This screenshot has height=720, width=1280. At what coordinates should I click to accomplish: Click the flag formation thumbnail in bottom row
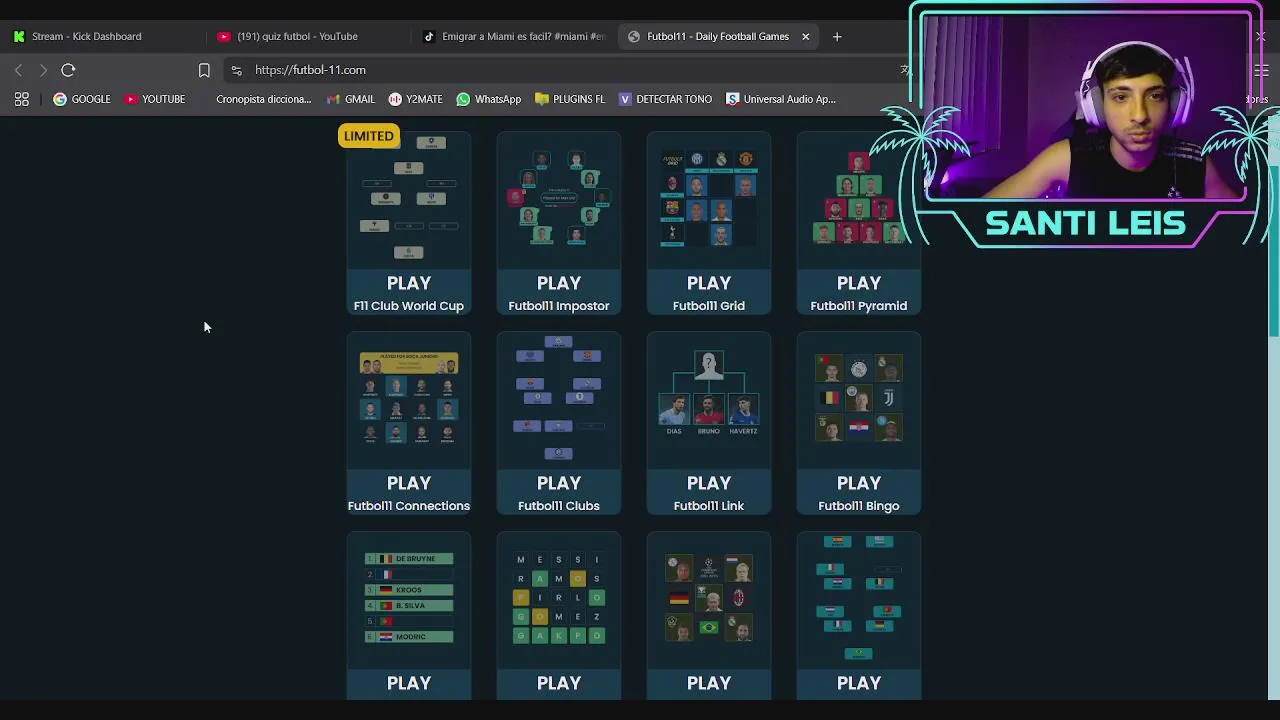tap(859, 598)
